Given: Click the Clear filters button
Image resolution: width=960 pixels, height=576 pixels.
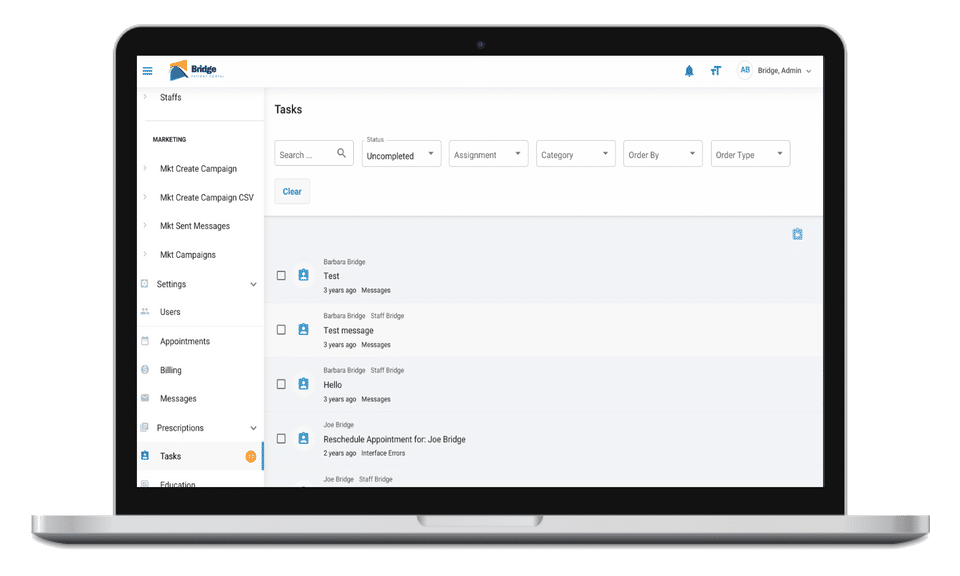Looking at the screenshot, I should 292,192.
